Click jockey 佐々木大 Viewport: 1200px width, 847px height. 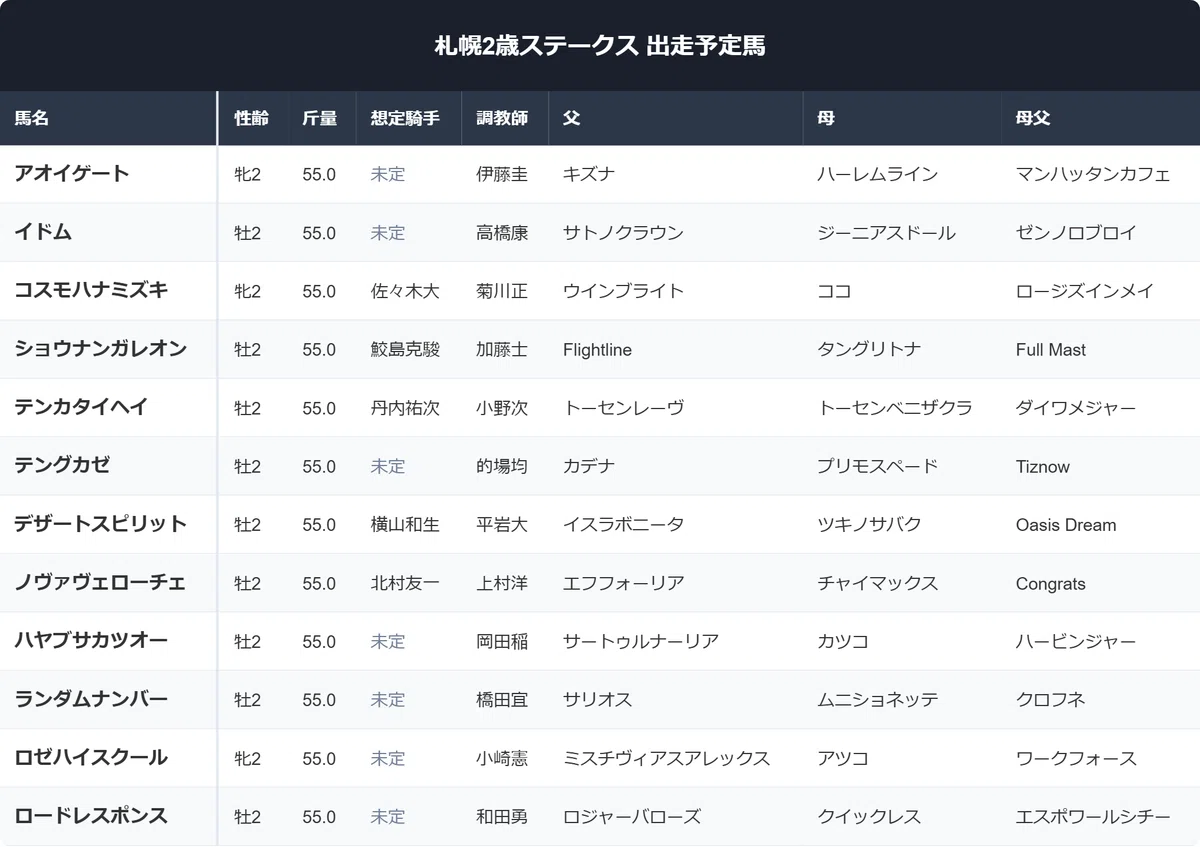405,291
